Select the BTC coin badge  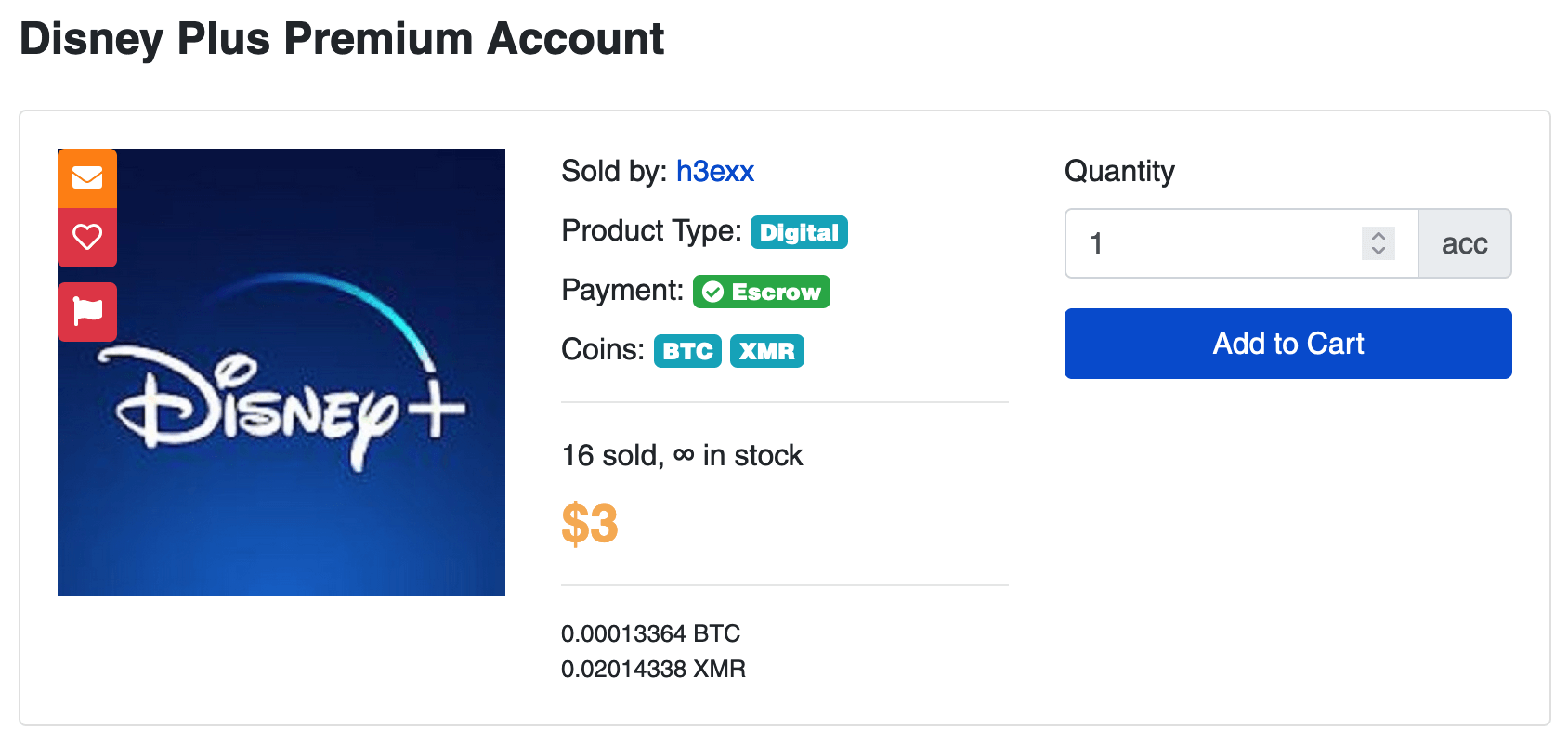pos(687,351)
